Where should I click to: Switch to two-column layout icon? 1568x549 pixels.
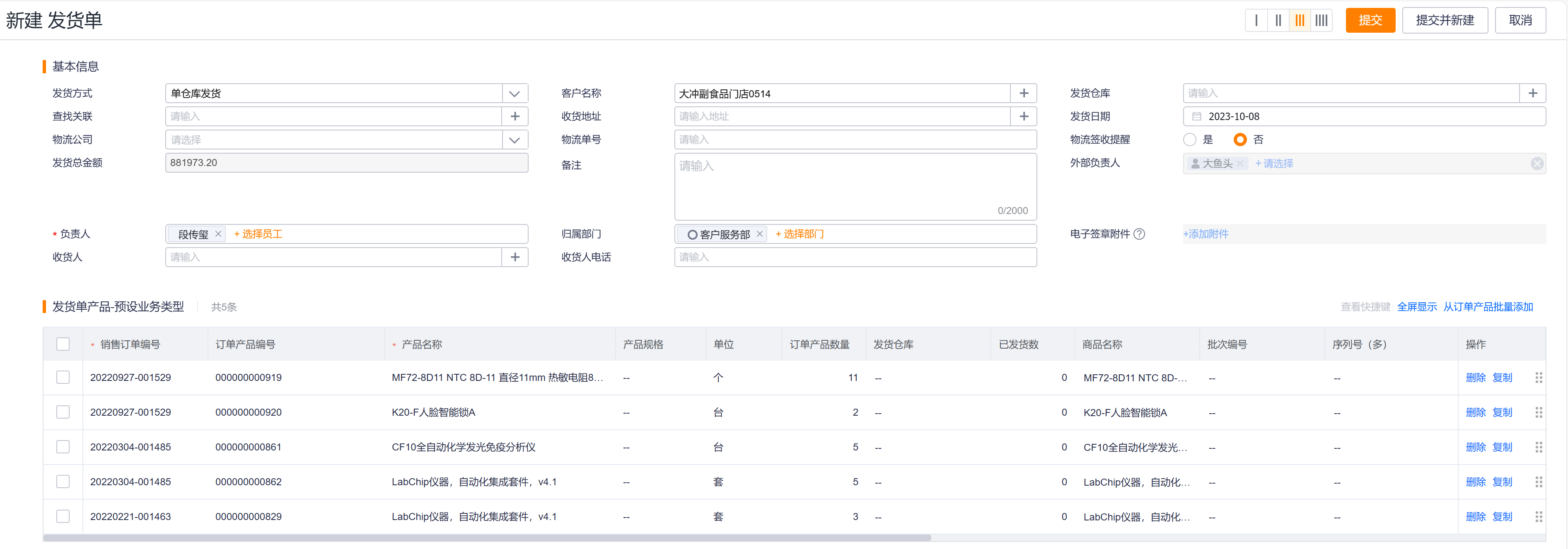point(1278,20)
